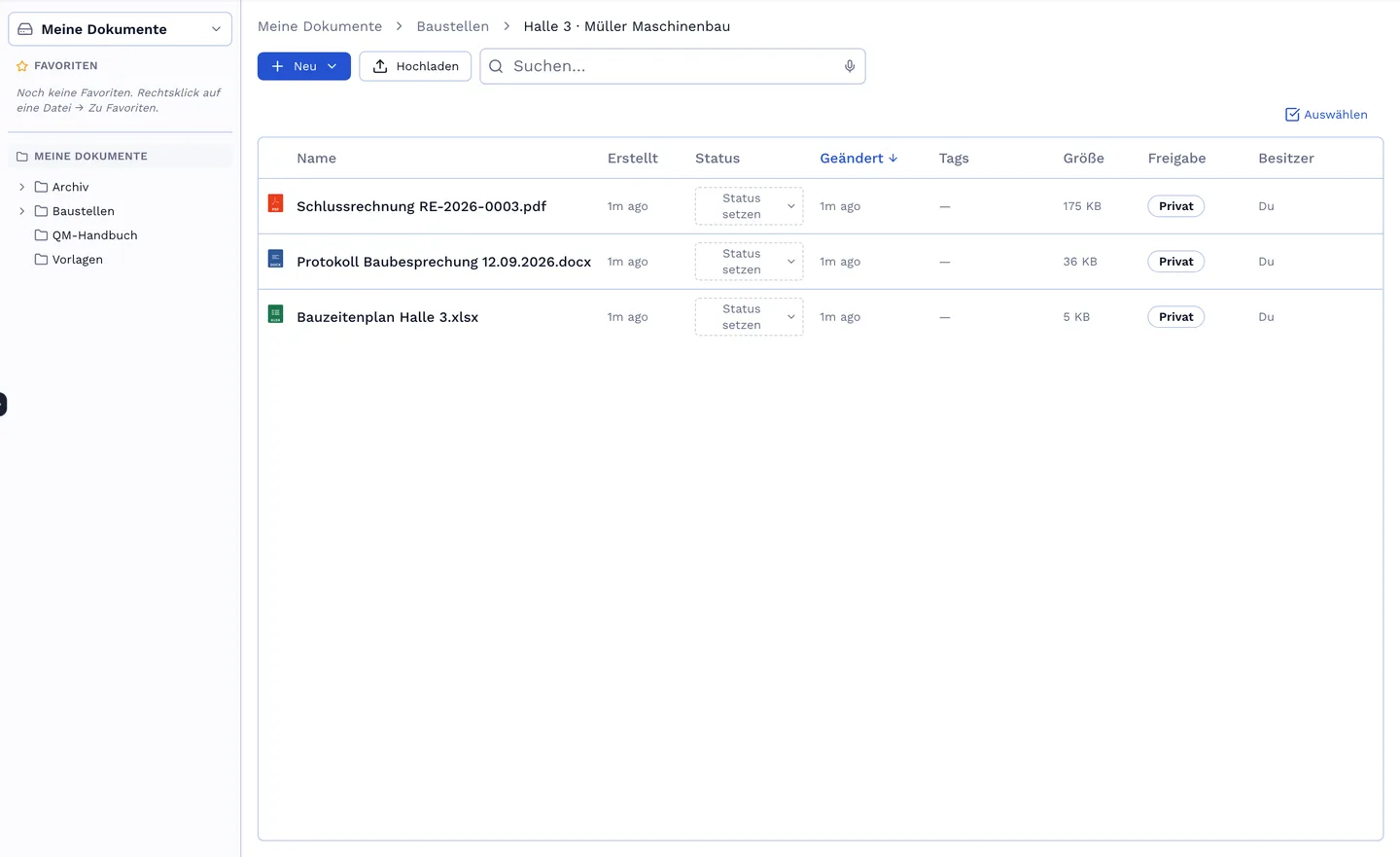Click the dark handle on the left window edge

(x=3, y=404)
